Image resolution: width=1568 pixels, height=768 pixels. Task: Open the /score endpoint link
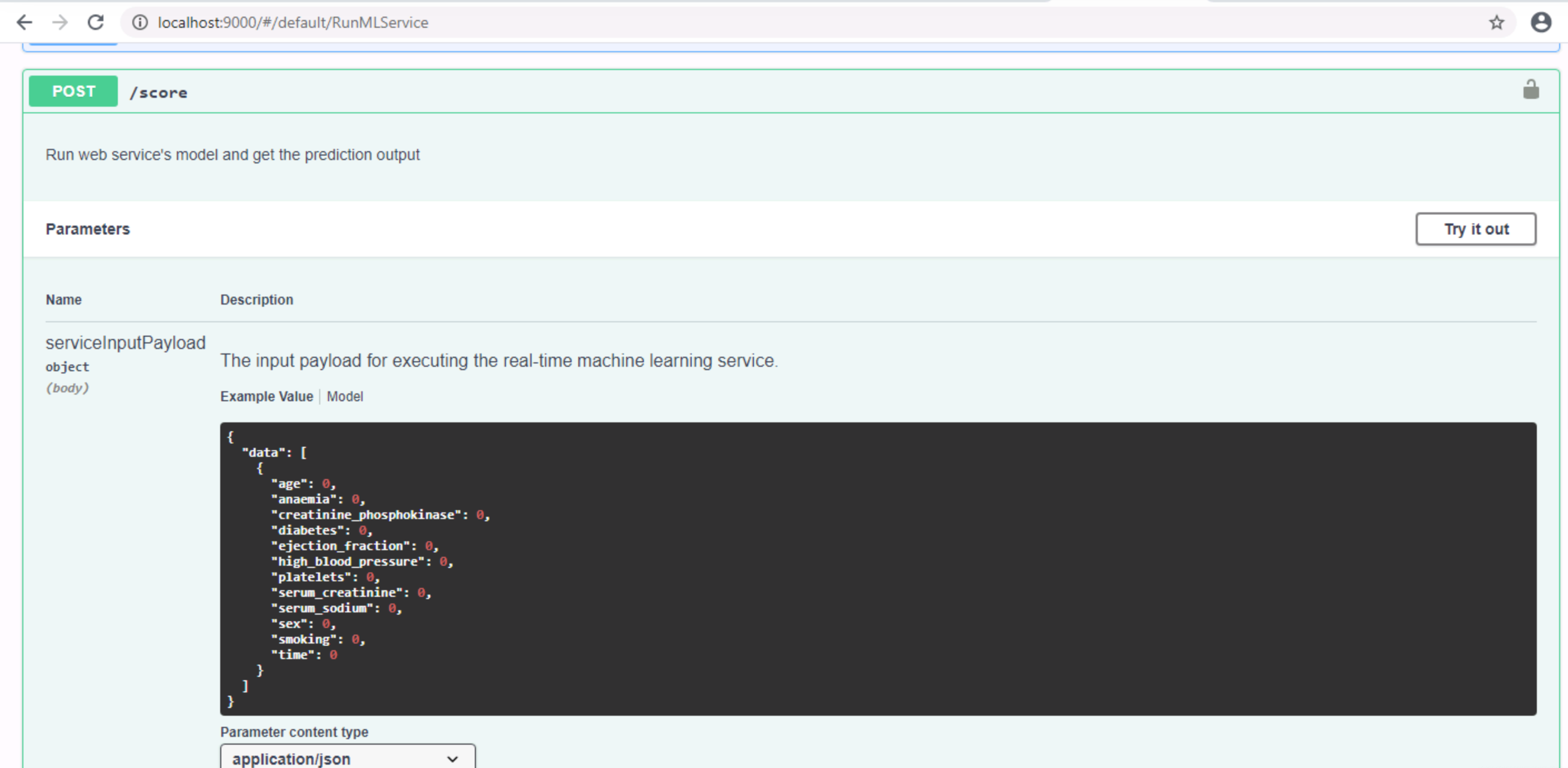click(159, 92)
